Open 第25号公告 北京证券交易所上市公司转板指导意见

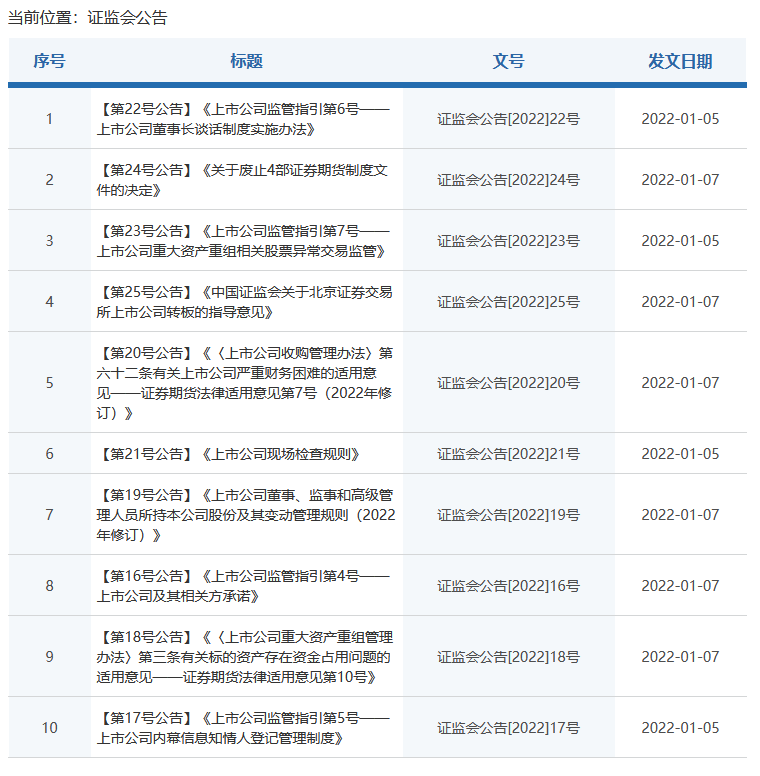coord(244,302)
